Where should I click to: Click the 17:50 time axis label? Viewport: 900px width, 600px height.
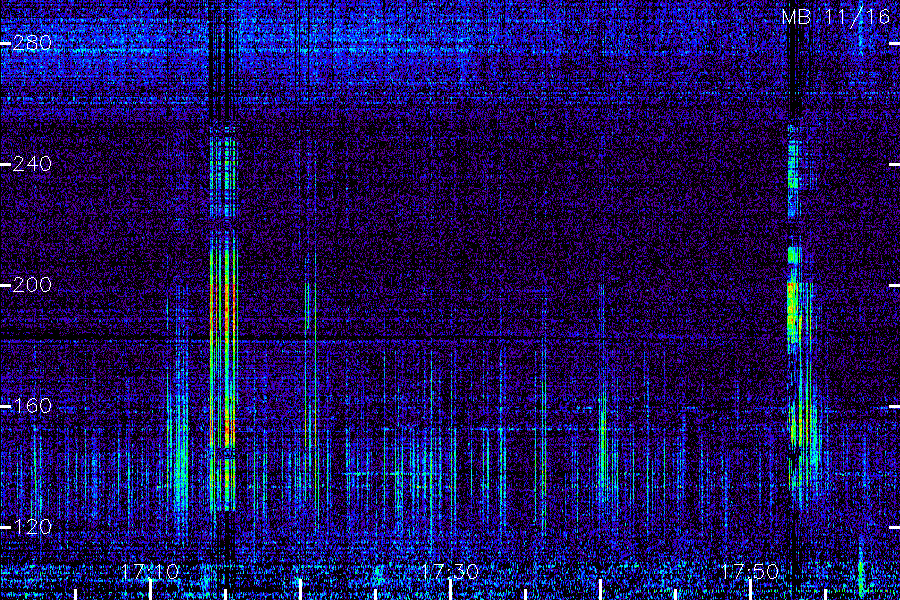750,572
